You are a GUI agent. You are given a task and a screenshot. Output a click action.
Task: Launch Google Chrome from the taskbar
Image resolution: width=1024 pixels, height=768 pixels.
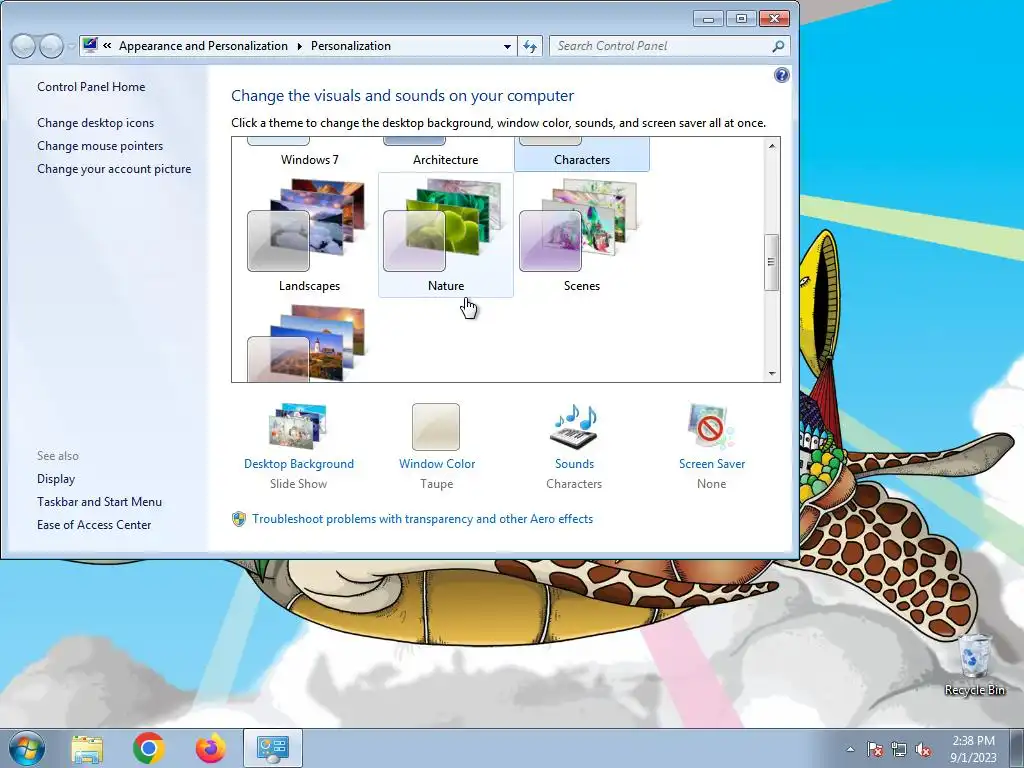click(x=148, y=748)
